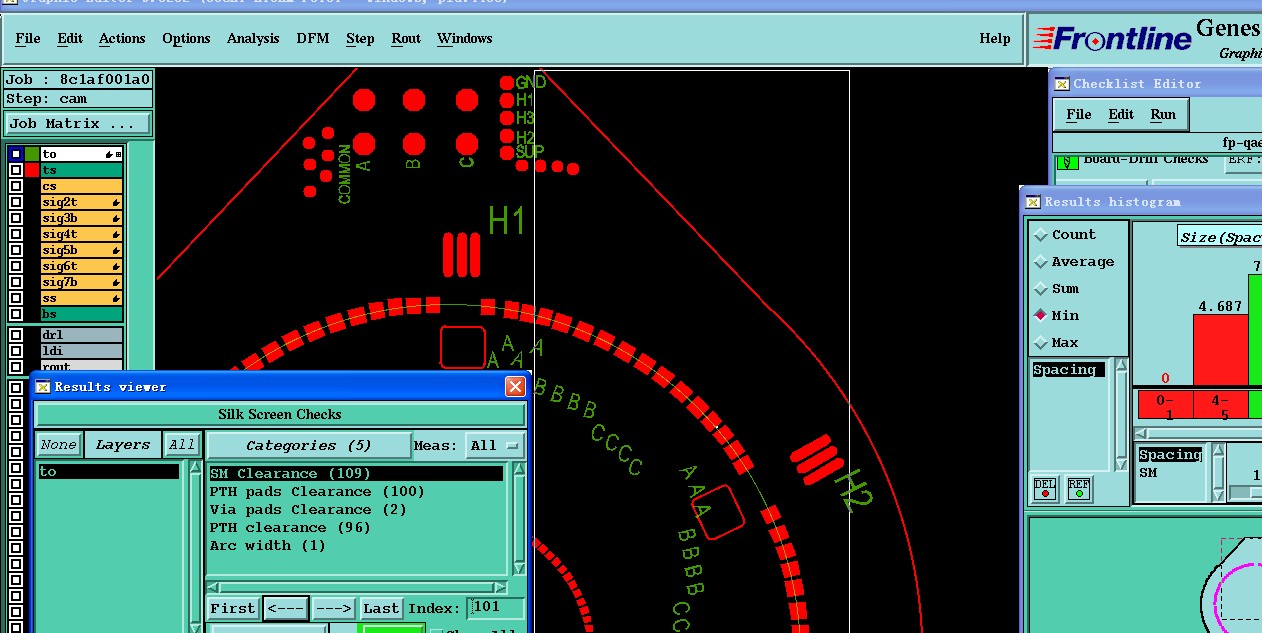Screen dimensions: 1262x633
Task: Click the None button in Results viewer
Action: 58,445
